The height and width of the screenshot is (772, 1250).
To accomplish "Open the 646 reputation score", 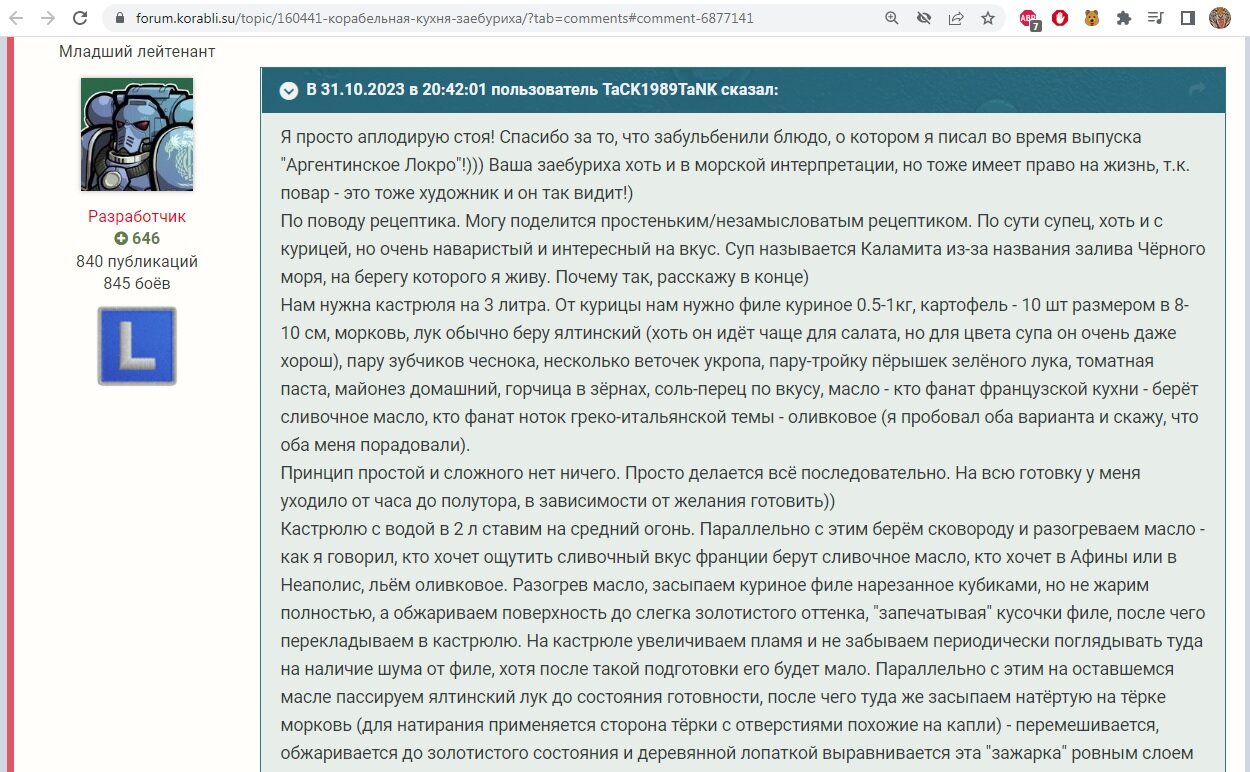I will 137,239.
